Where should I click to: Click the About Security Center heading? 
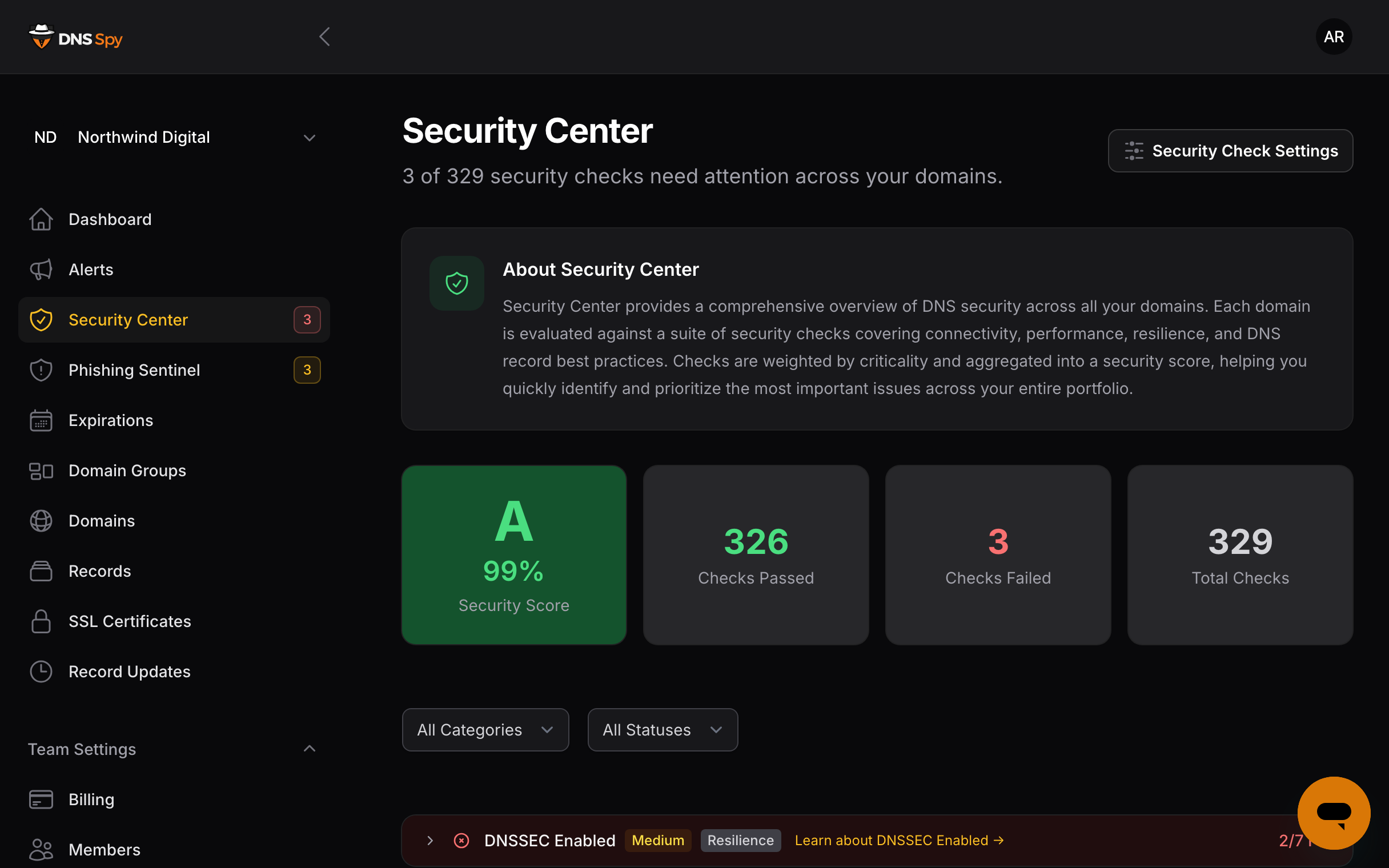pos(600,269)
